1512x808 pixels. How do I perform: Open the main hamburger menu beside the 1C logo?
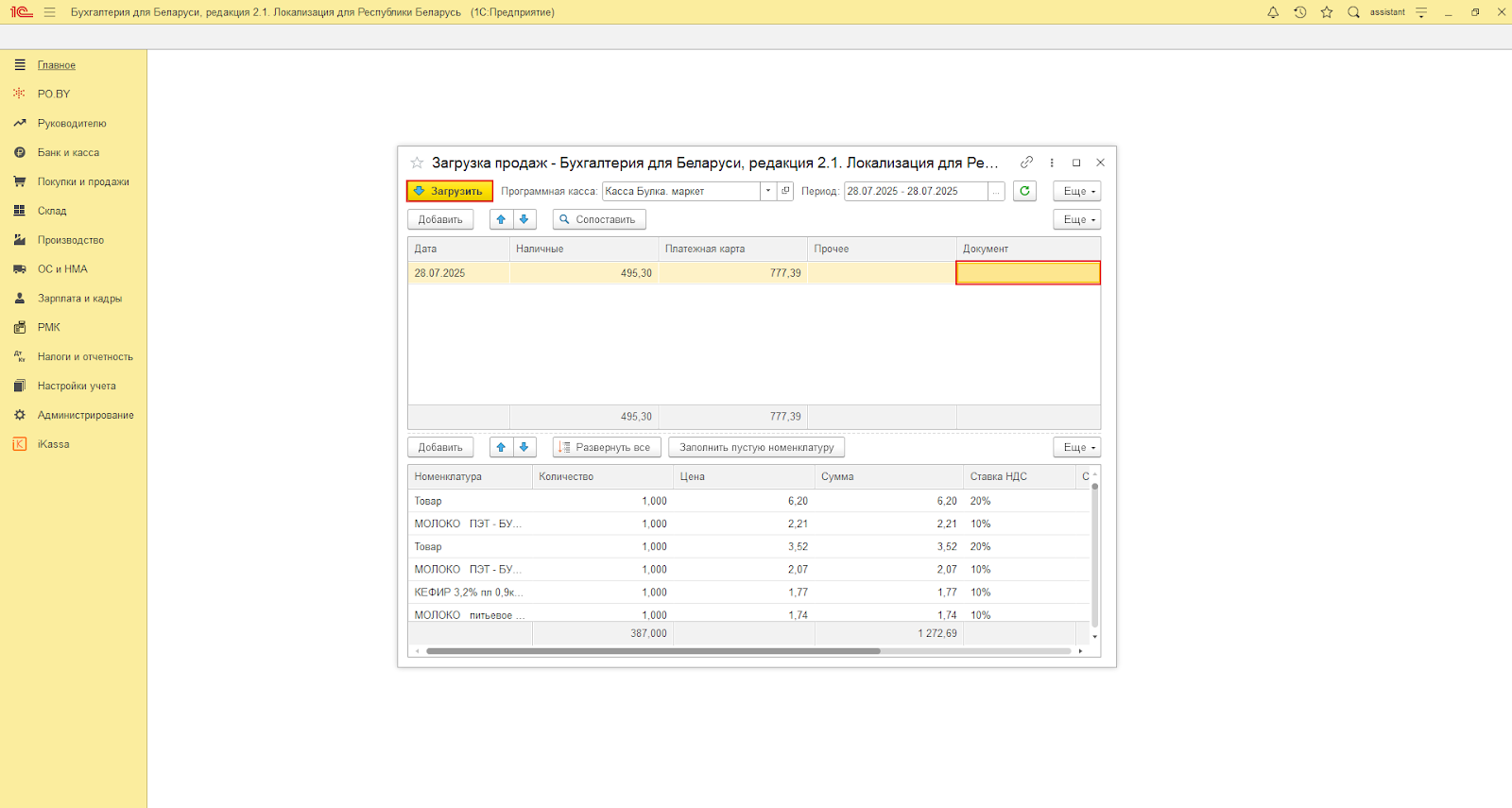(x=49, y=12)
